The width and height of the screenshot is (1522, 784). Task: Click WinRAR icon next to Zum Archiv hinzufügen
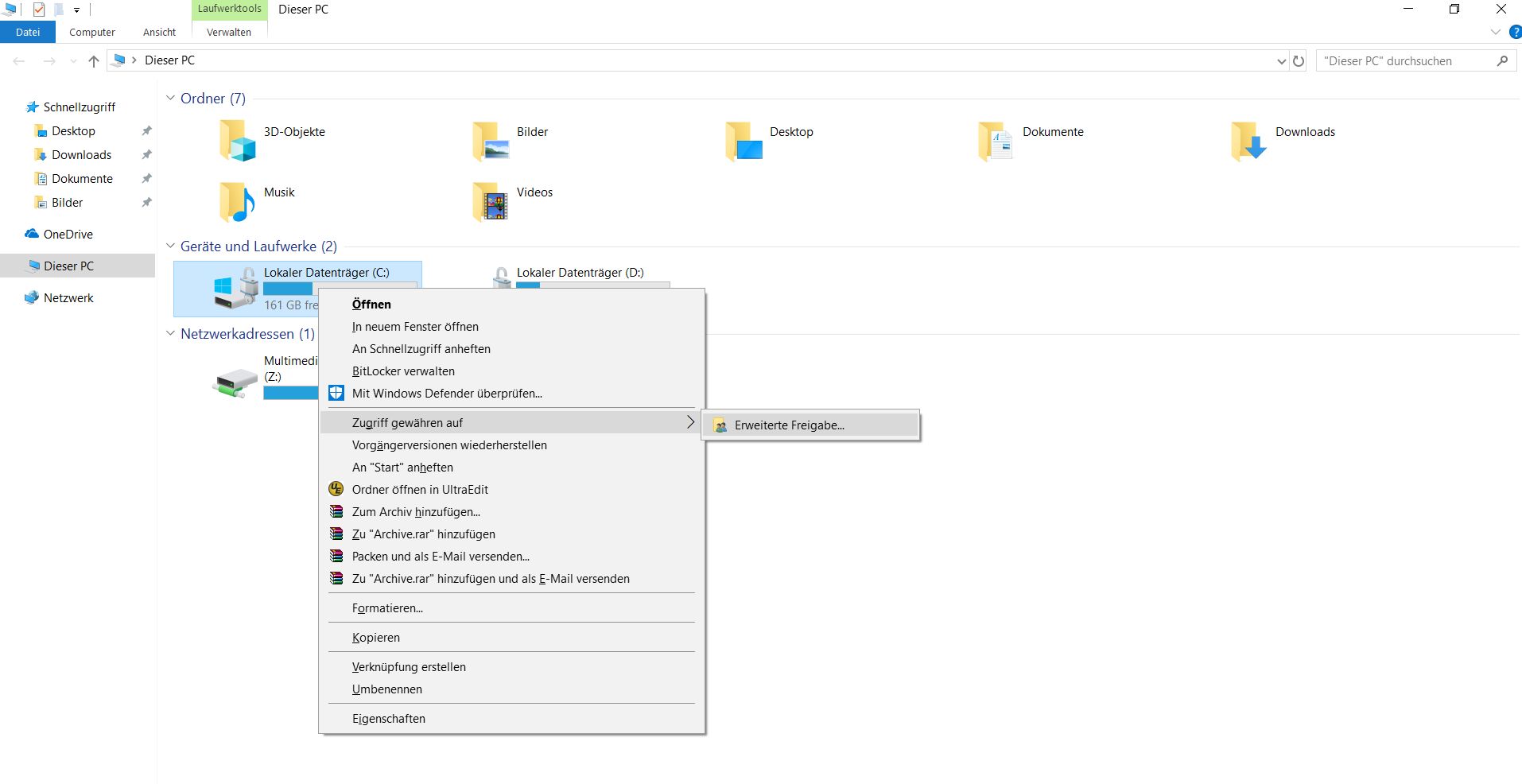pyautogui.click(x=336, y=511)
